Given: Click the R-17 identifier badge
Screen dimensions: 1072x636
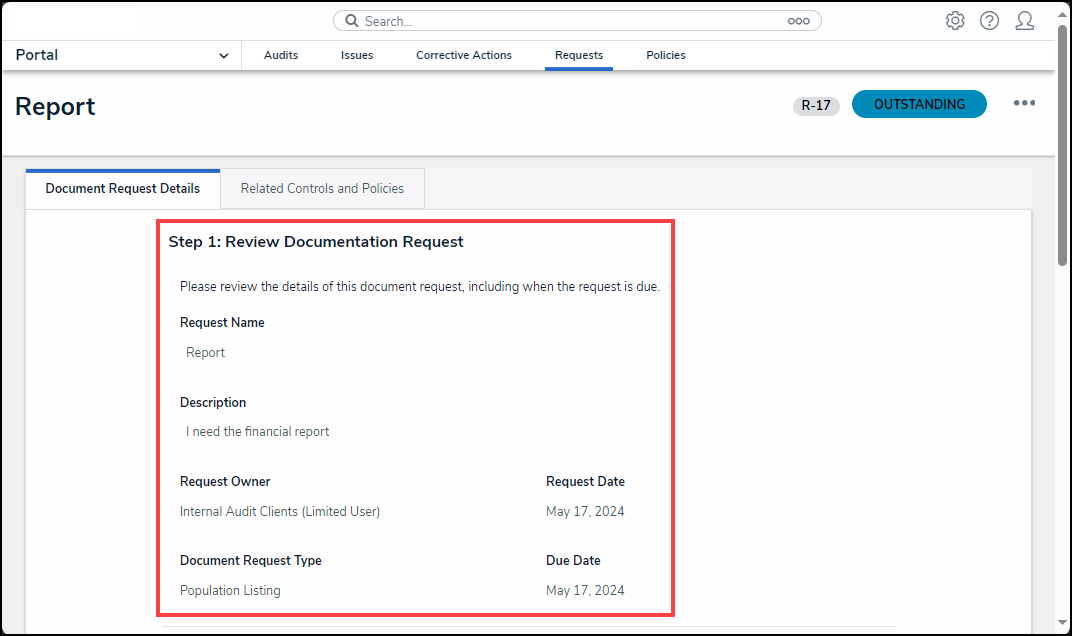Looking at the screenshot, I should coord(816,106).
